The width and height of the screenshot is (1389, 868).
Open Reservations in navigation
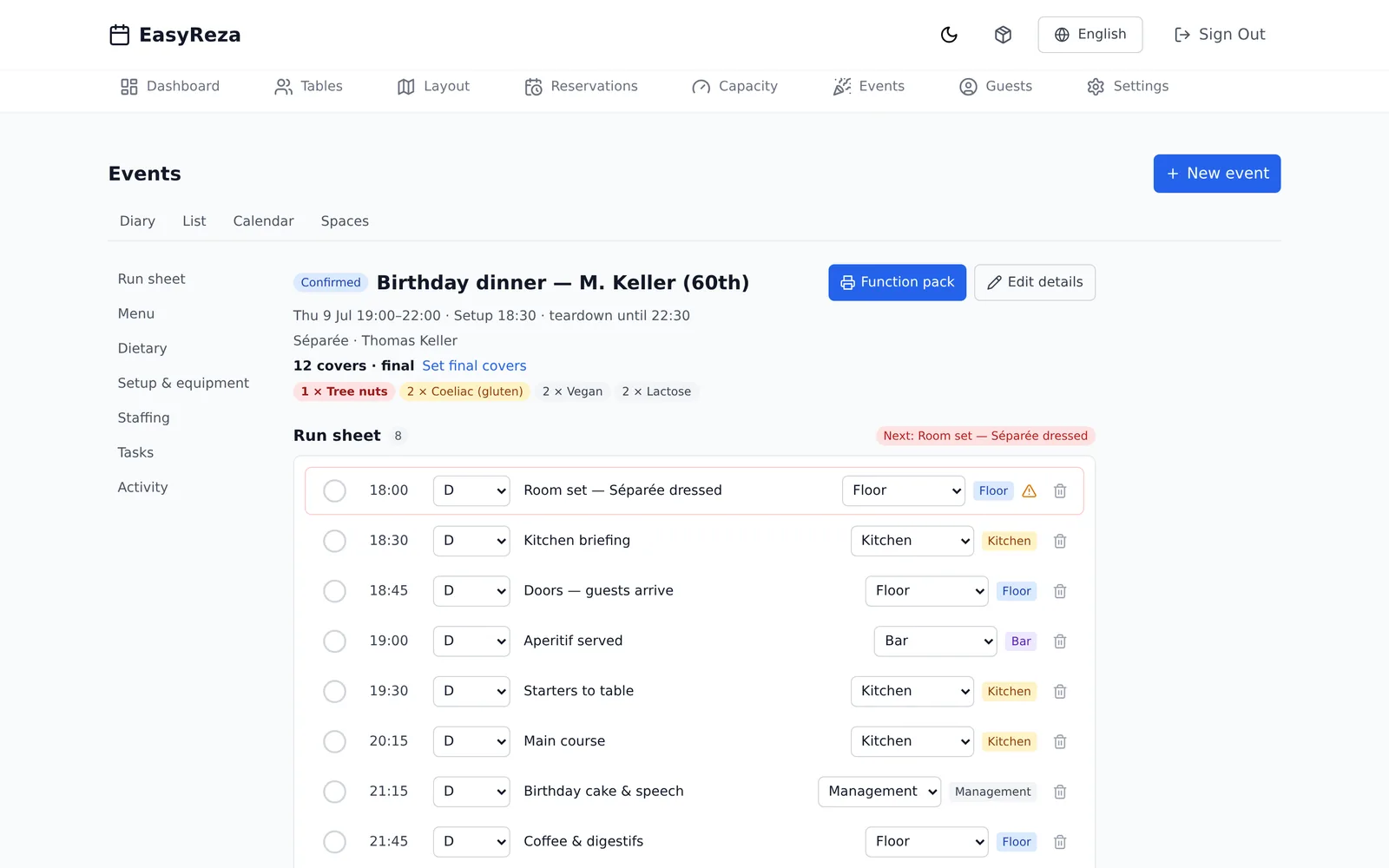point(581,87)
